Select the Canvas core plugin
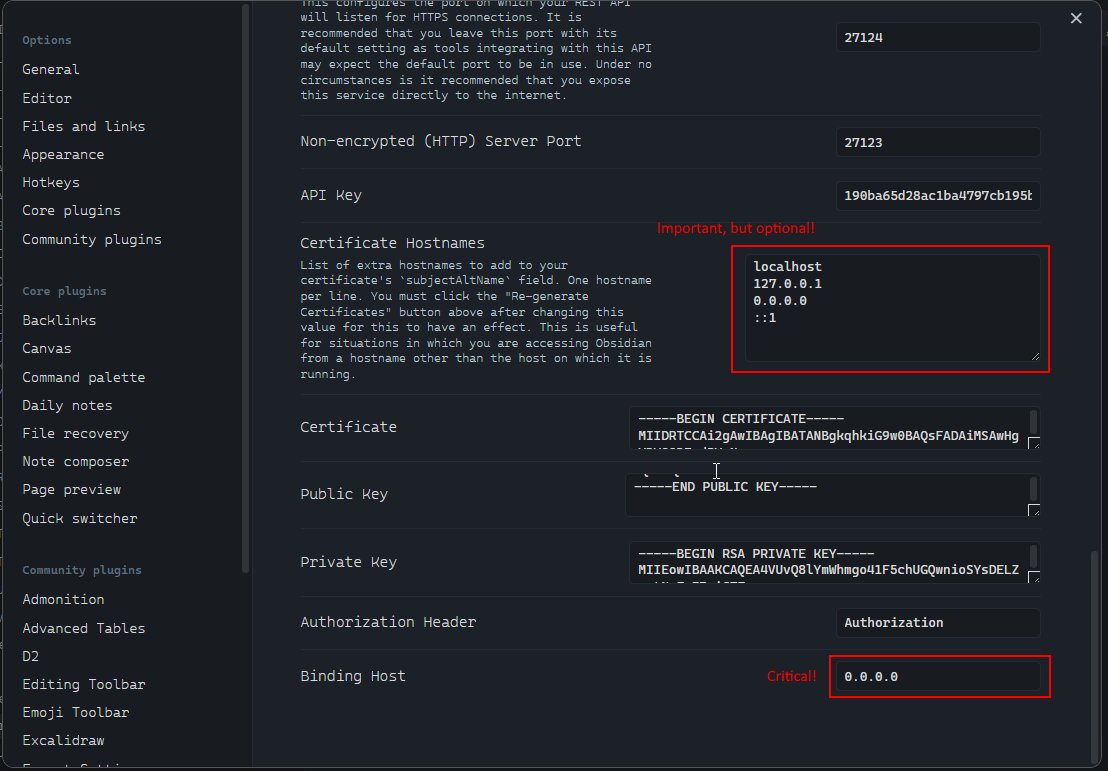This screenshot has height=771, width=1108. point(46,348)
